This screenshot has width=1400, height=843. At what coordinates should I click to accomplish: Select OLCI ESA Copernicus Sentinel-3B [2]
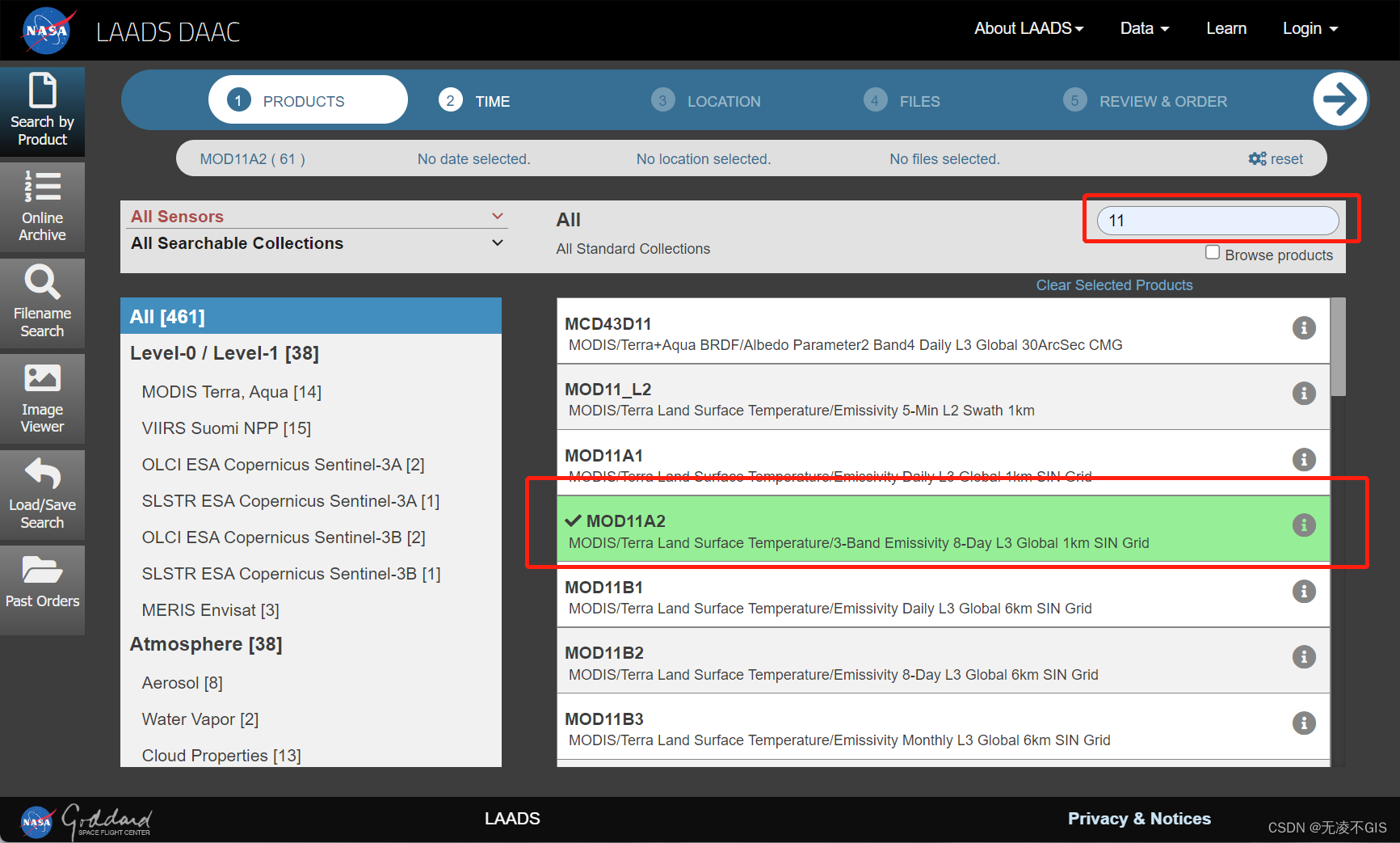tap(284, 537)
